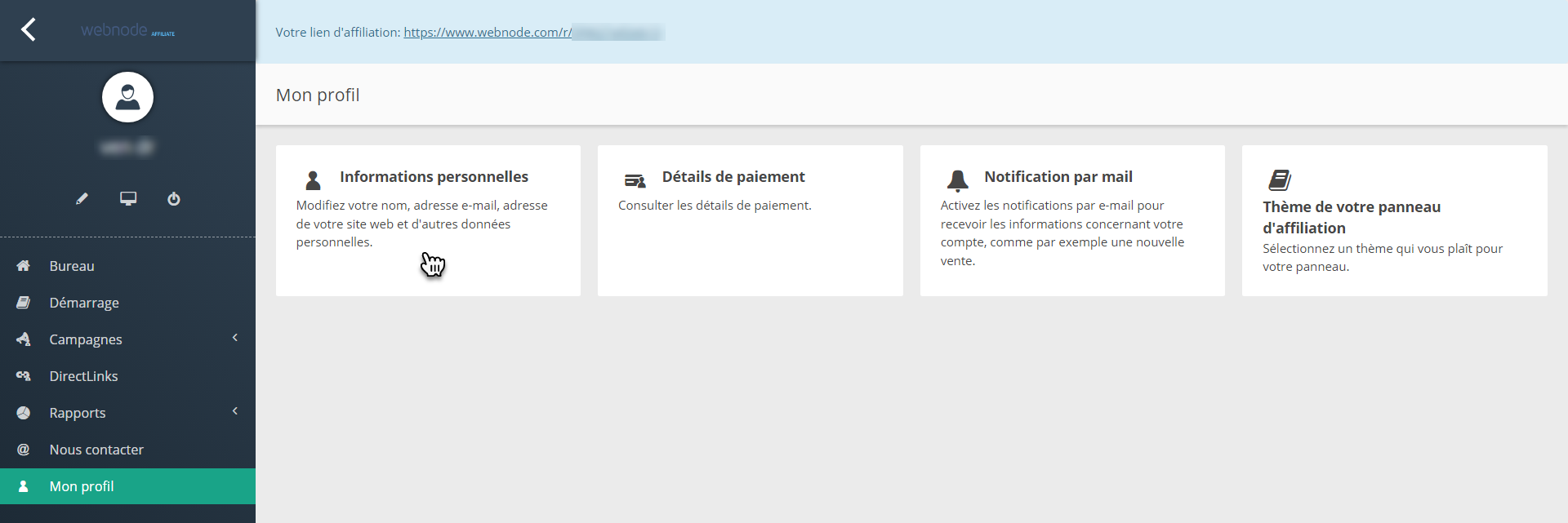Click the monitor screen icon in sidebar
The image size is (1568, 523).
128,198
